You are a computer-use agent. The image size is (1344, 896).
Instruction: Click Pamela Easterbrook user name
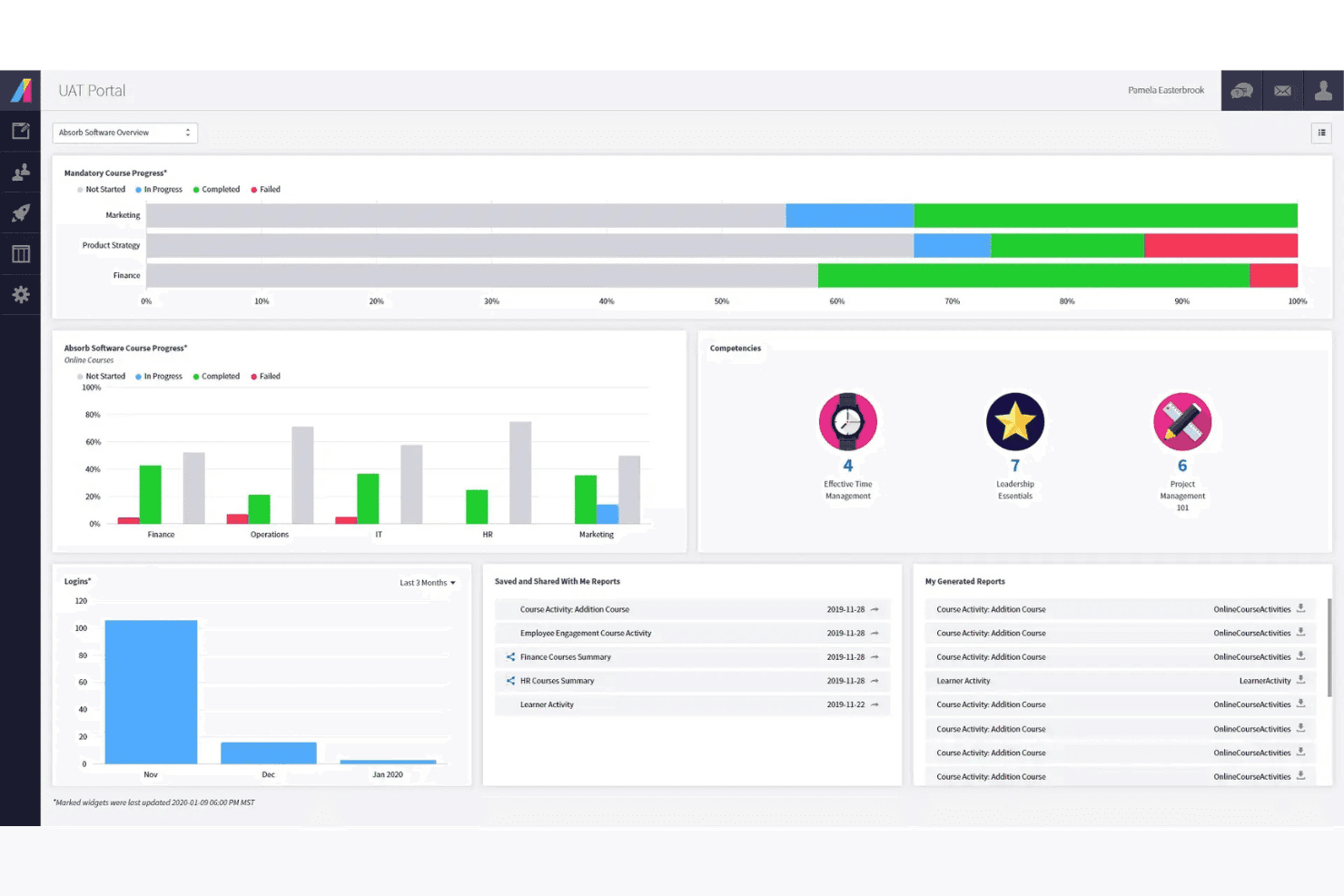pyautogui.click(x=1166, y=91)
